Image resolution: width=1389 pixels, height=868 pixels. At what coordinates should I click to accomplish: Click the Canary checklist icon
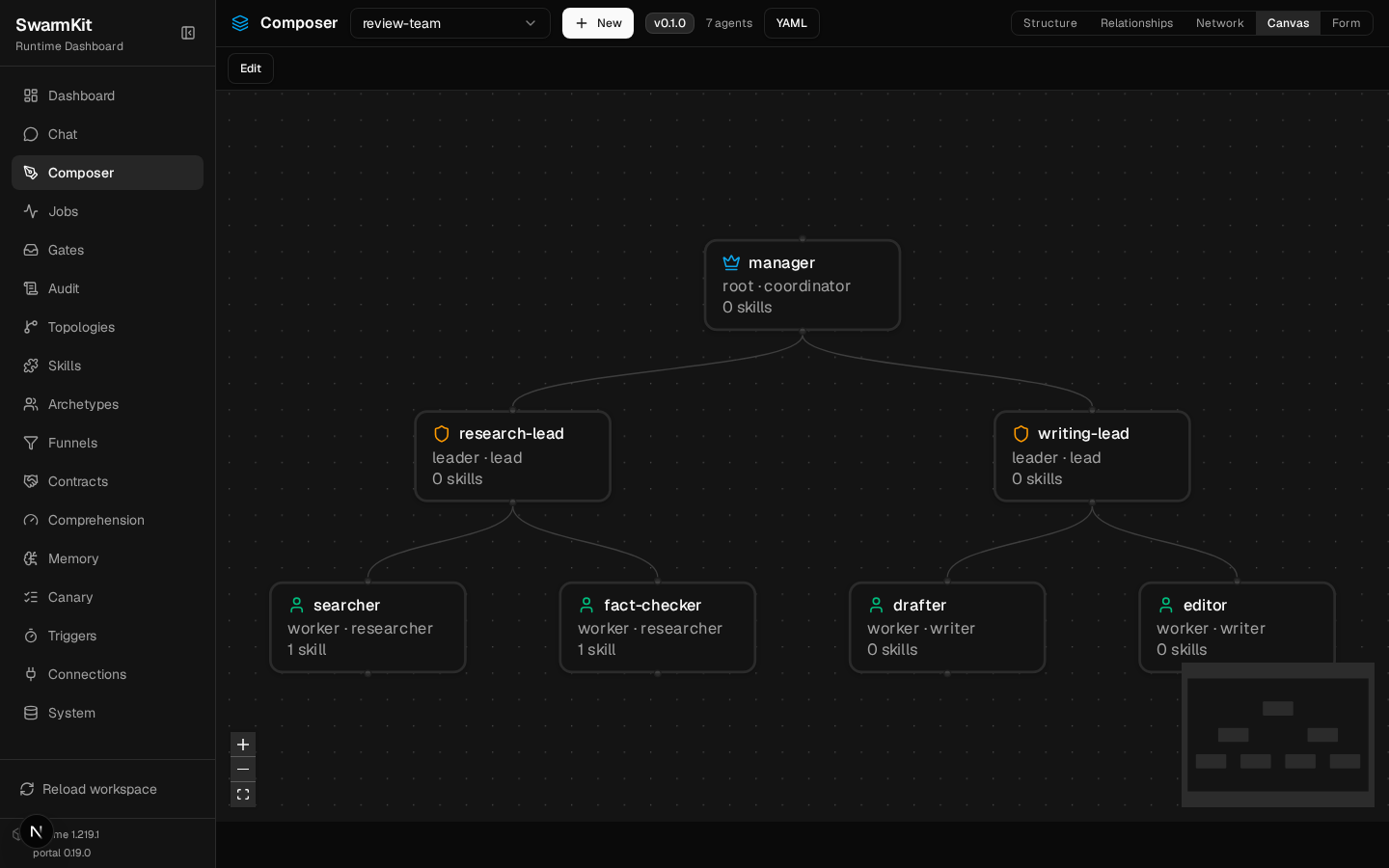tap(31, 597)
